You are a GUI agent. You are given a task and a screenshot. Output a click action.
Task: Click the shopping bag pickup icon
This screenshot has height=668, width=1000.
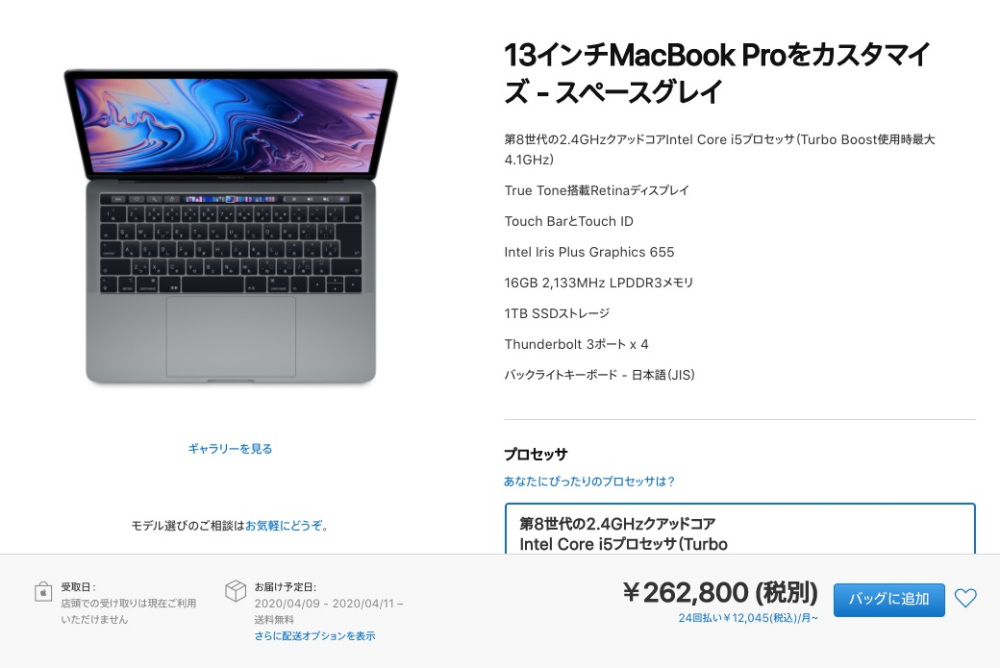(x=43, y=592)
